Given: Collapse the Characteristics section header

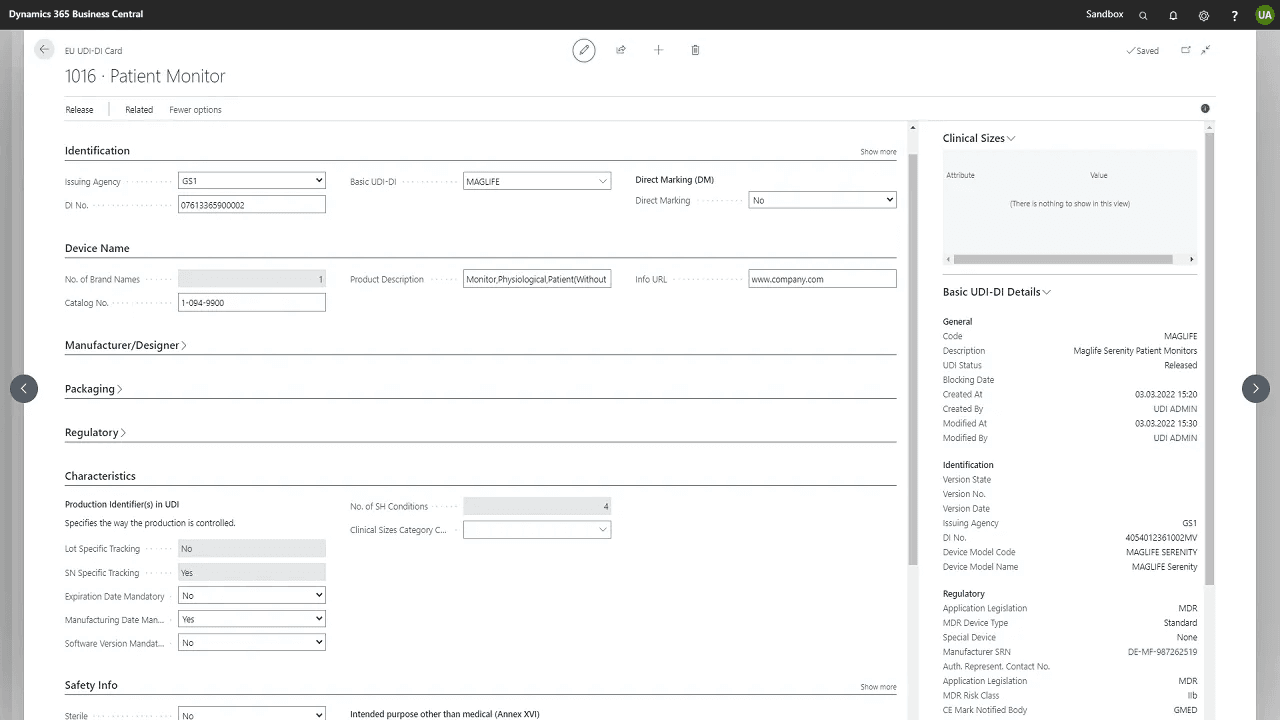Looking at the screenshot, I should [x=100, y=476].
